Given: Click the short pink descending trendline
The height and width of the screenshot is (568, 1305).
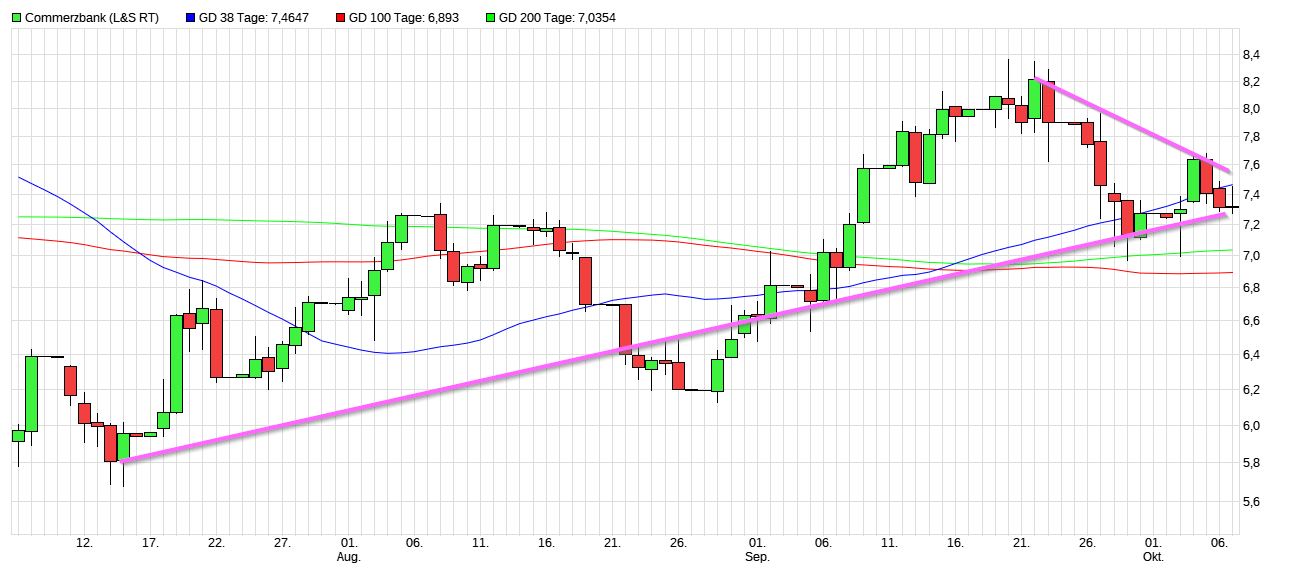Looking at the screenshot, I should (1132, 124).
